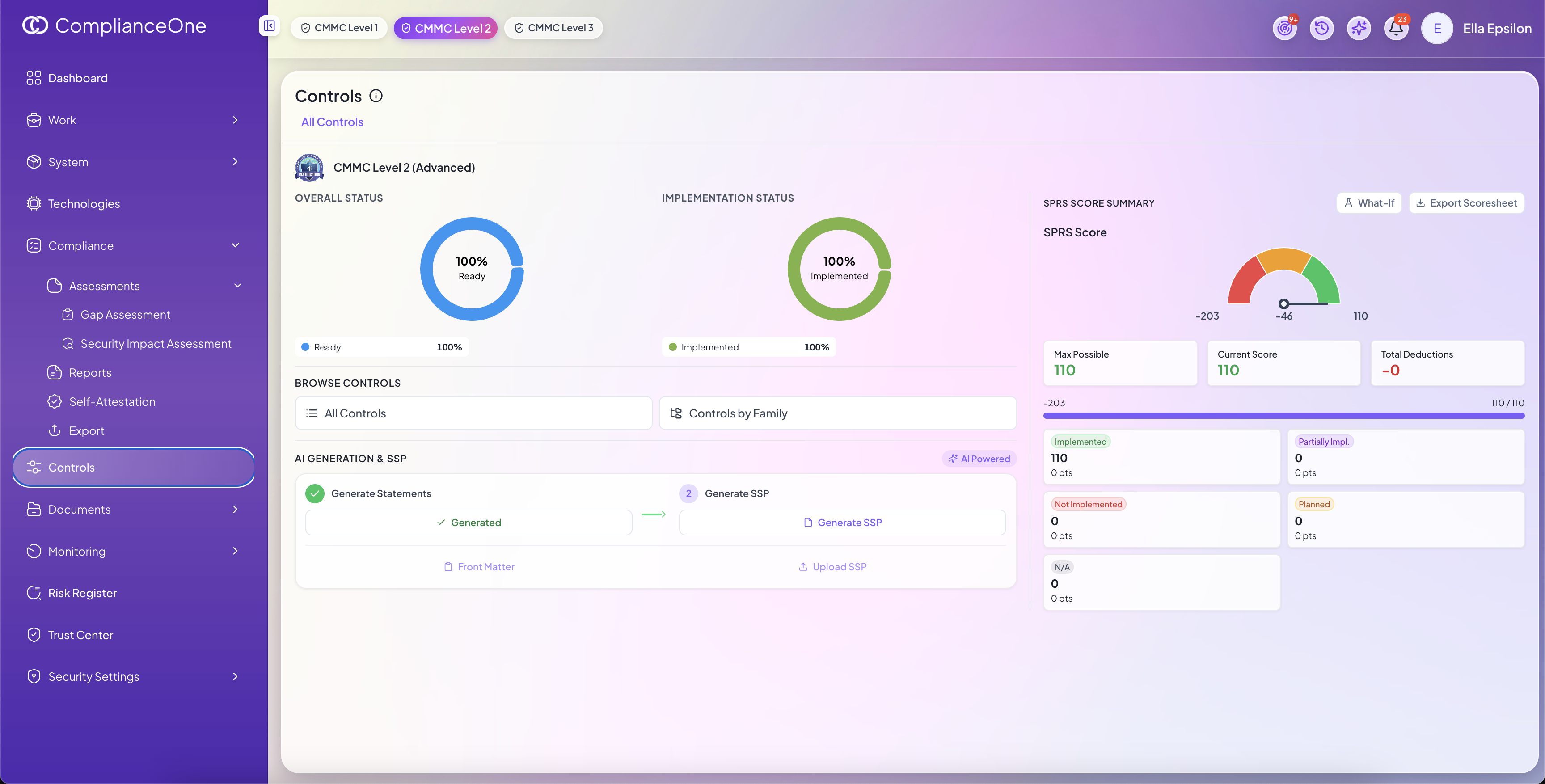Click the Monitoring gauge icon
The image size is (1545, 784).
[x=34, y=551]
